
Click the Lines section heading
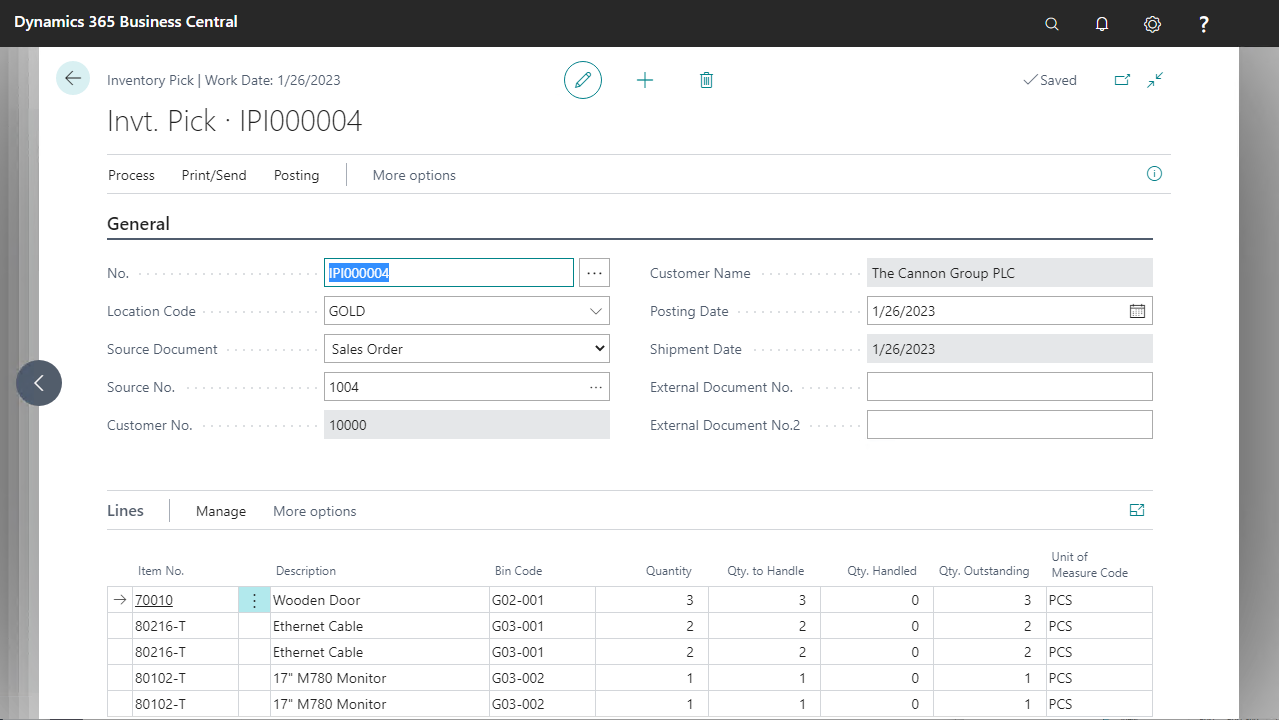click(125, 510)
